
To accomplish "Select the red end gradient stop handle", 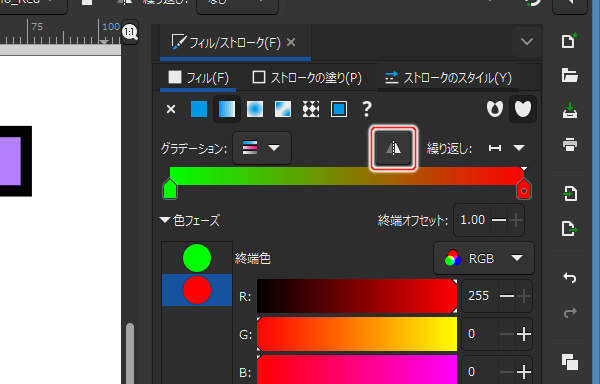I will coord(524,189).
